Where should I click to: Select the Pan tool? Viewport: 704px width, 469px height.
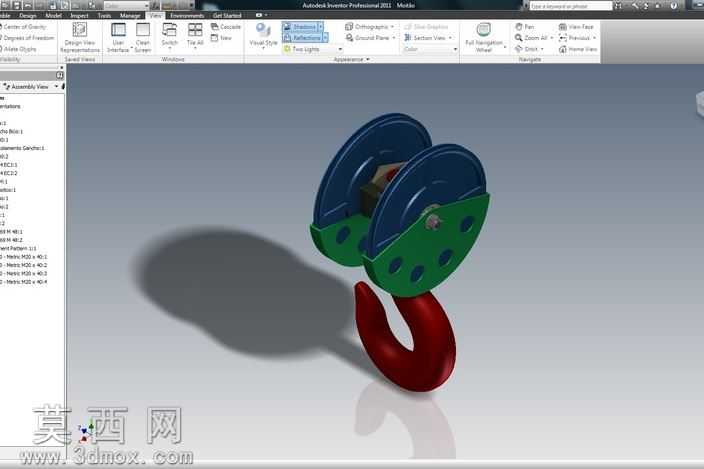[524, 26]
